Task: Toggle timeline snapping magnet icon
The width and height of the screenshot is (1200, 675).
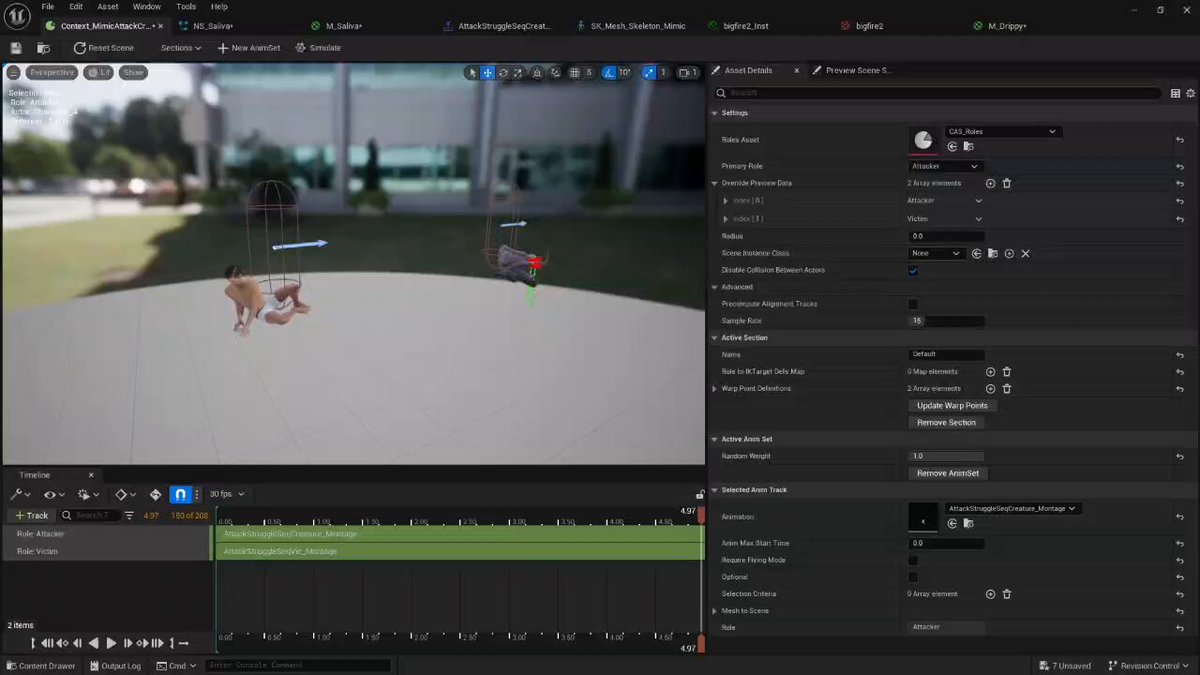Action: (180, 494)
